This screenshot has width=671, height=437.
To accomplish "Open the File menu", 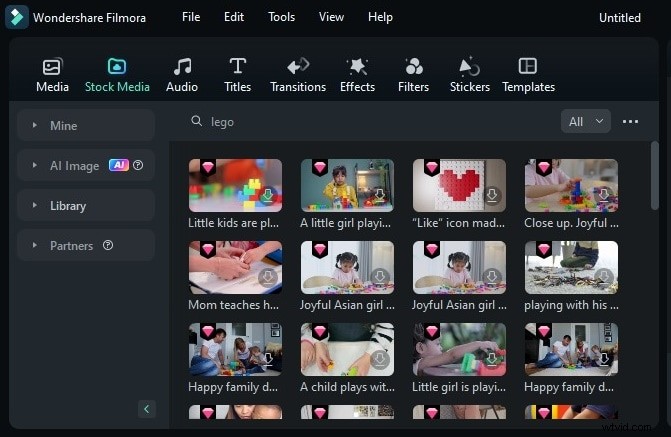I will [190, 17].
